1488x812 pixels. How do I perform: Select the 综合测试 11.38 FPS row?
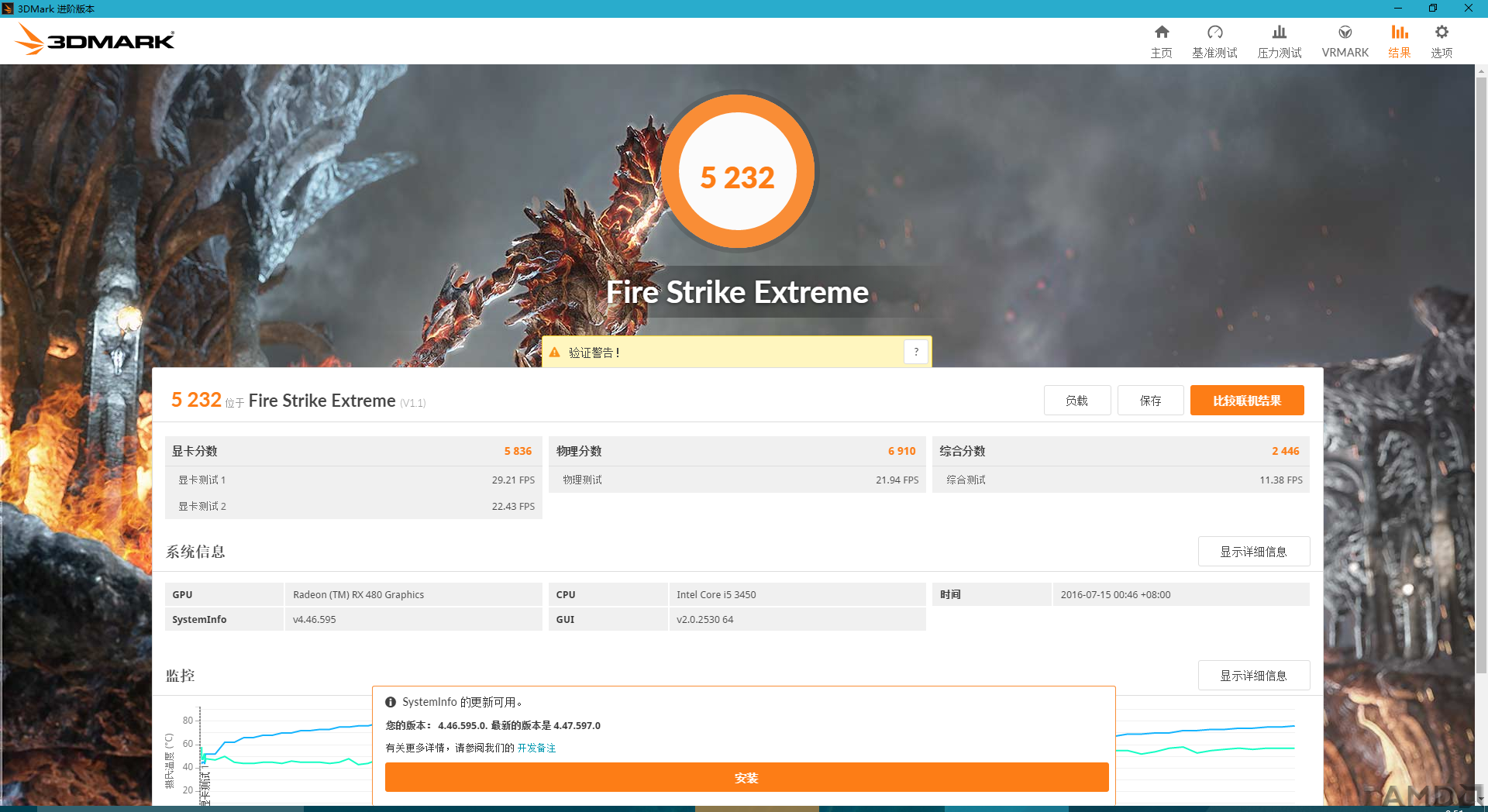pyautogui.click(x=1121, y=480)
